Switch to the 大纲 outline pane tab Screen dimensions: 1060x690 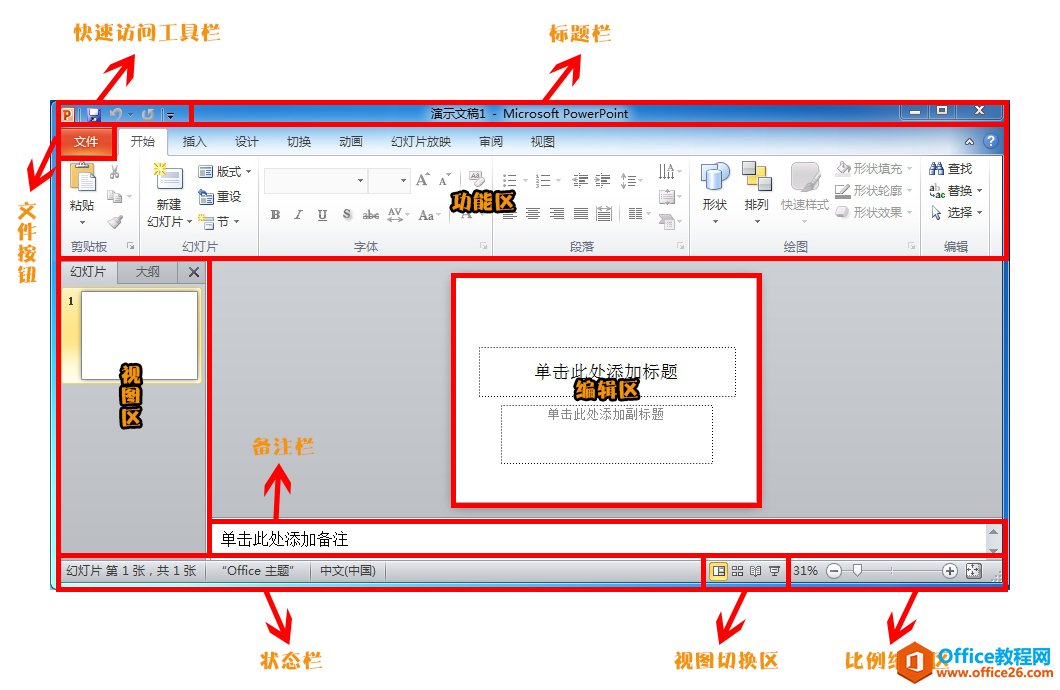[147, 272]
